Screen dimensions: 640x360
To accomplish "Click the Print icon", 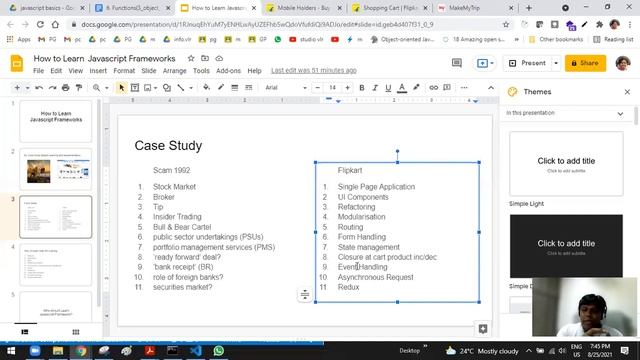I will point(66,88).
